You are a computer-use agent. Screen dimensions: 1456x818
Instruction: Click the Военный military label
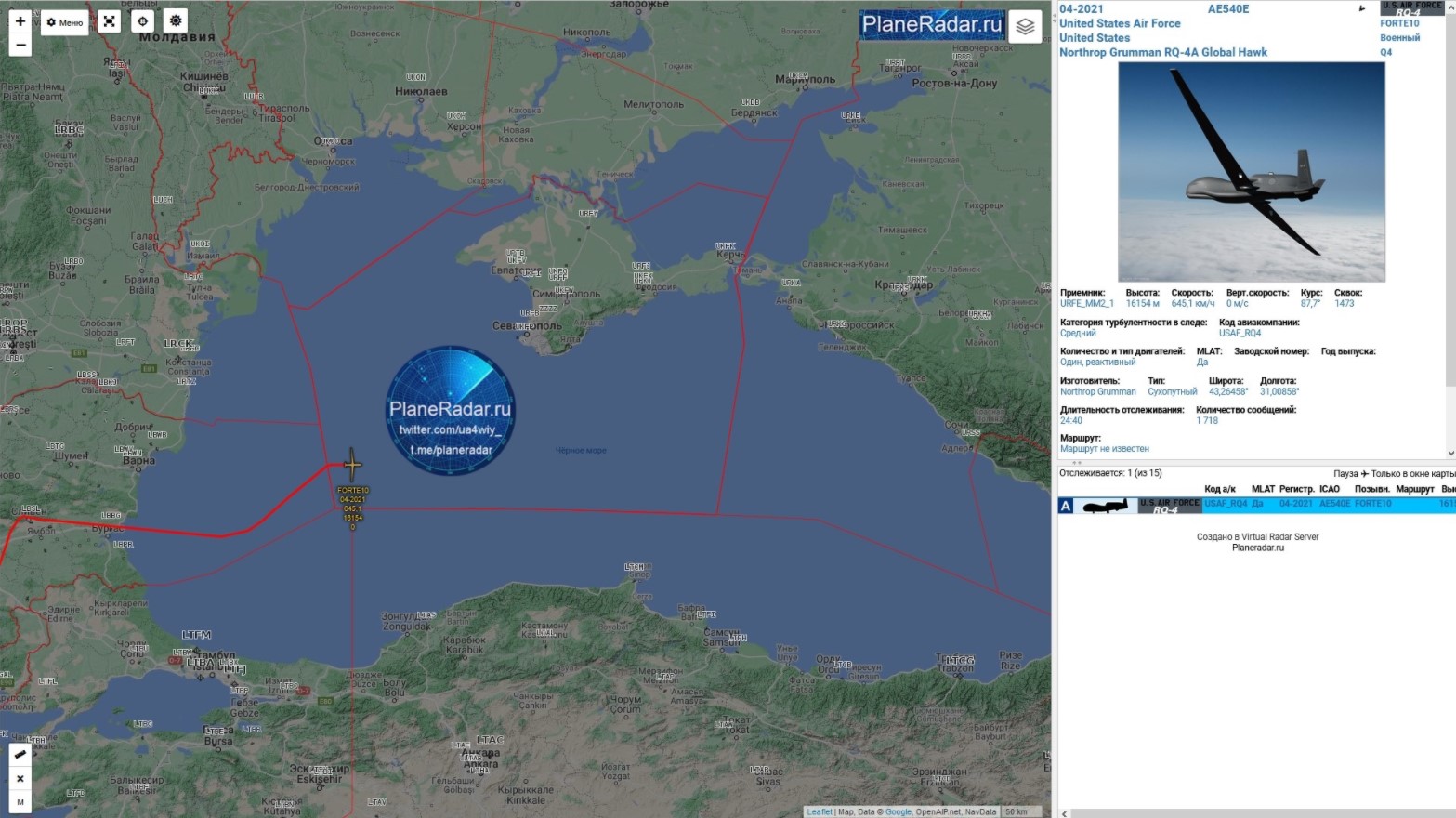pyautogui.click(x=1399, y=38)
